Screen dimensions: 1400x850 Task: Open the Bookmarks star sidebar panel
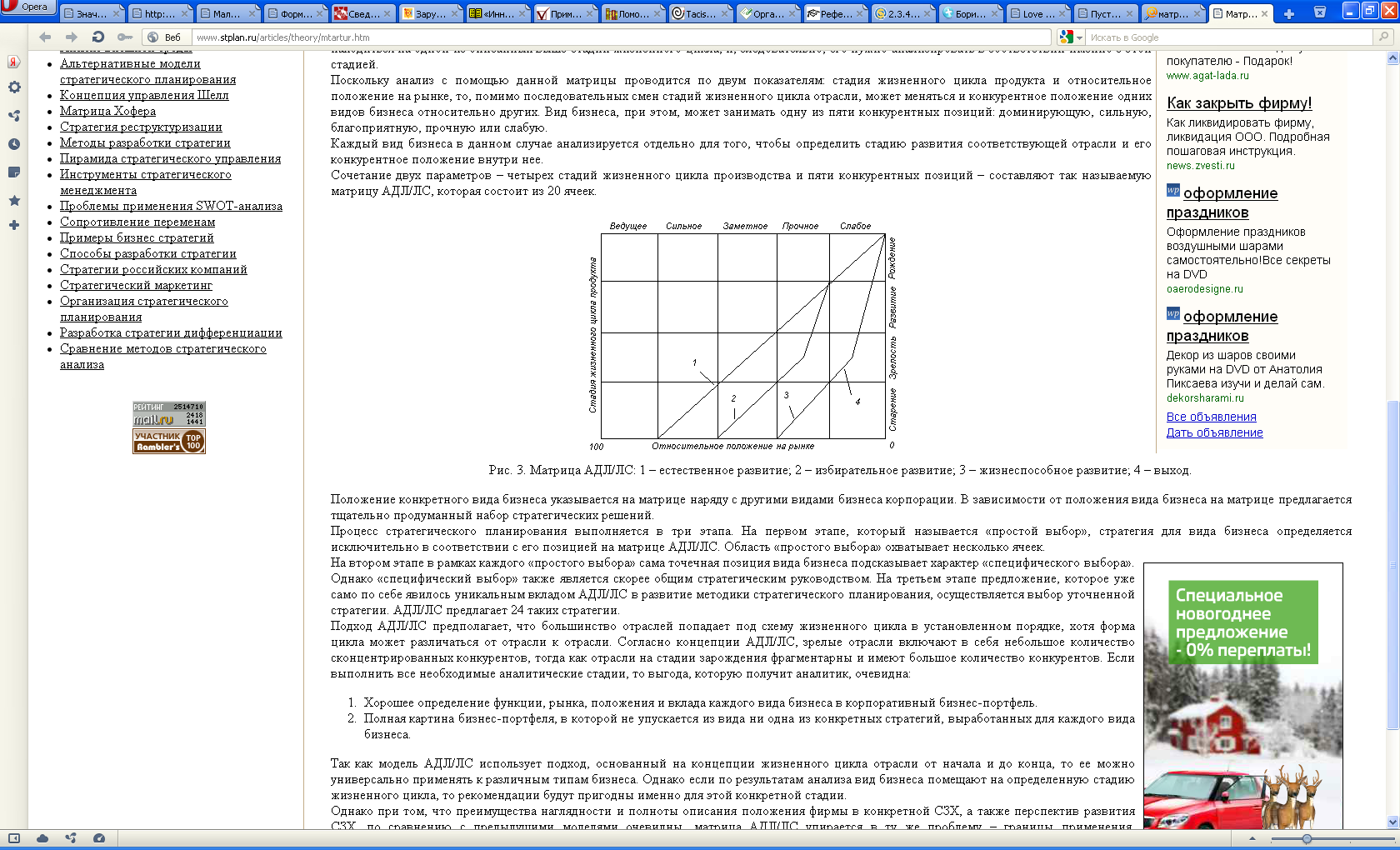pos(14,201)
